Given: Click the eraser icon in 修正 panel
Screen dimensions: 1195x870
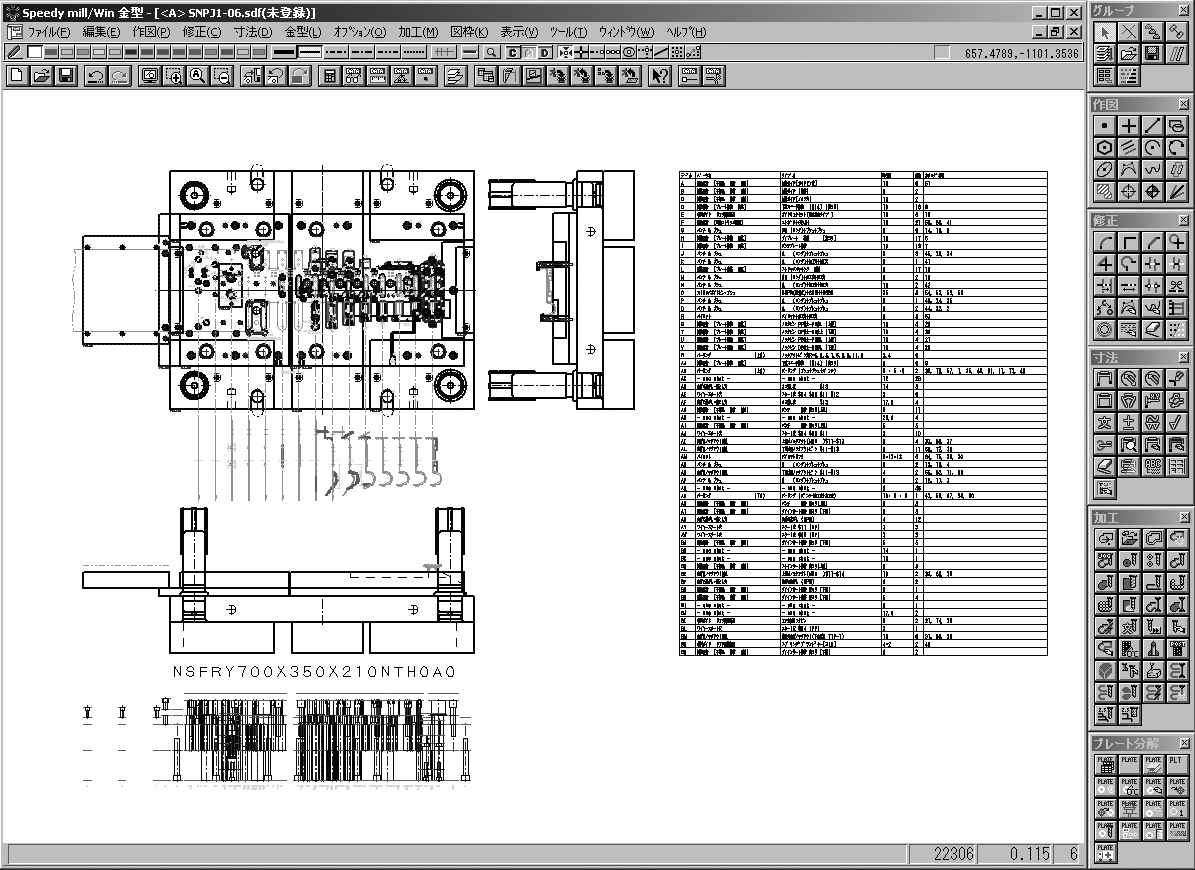Looking at the screenshot, I should [1152, 329].
